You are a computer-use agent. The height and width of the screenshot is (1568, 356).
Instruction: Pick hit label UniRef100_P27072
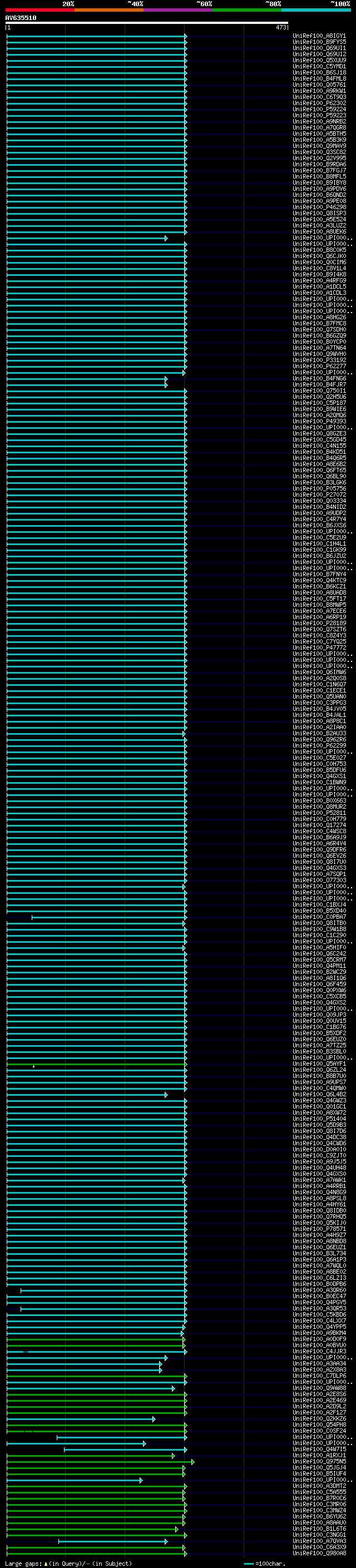(x=319, y=495)
